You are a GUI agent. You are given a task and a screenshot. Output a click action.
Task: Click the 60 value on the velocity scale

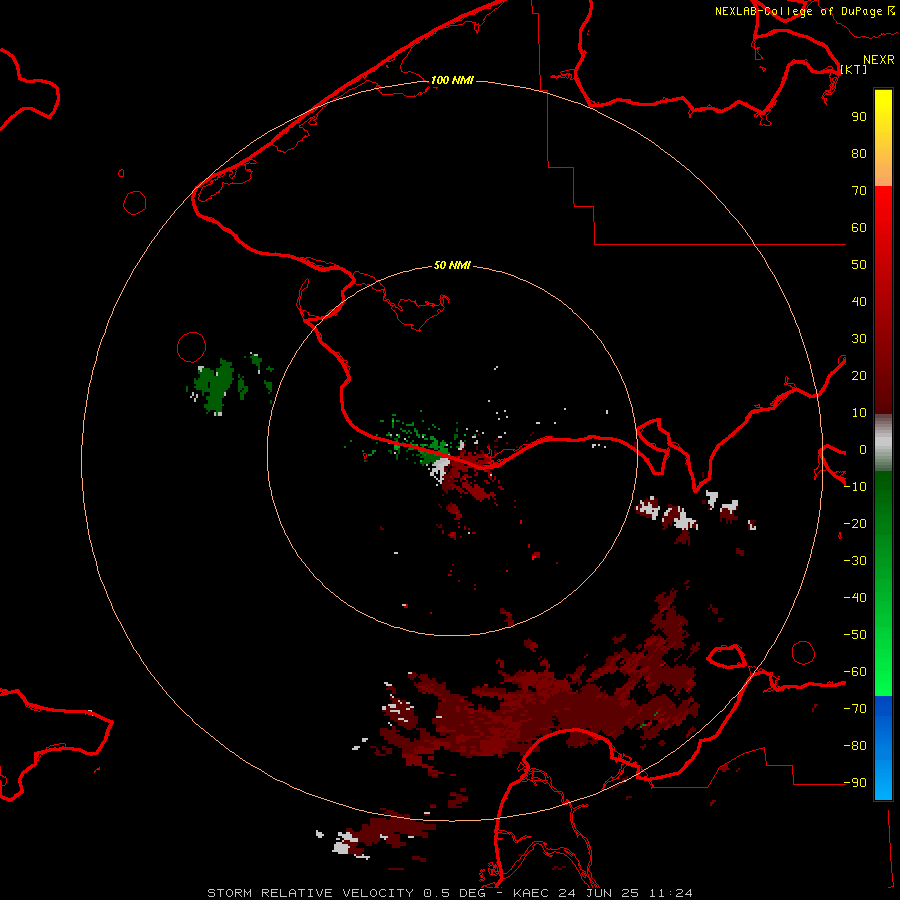click(859, 227)
